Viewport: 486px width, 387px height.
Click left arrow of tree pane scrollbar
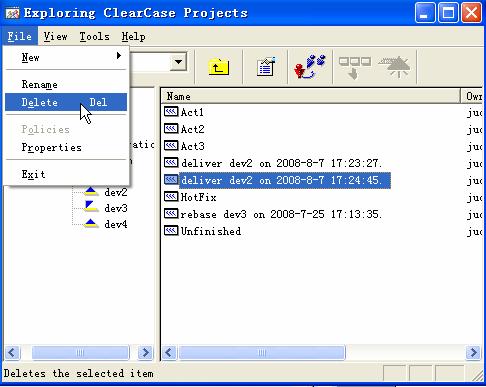coord(12,352)
